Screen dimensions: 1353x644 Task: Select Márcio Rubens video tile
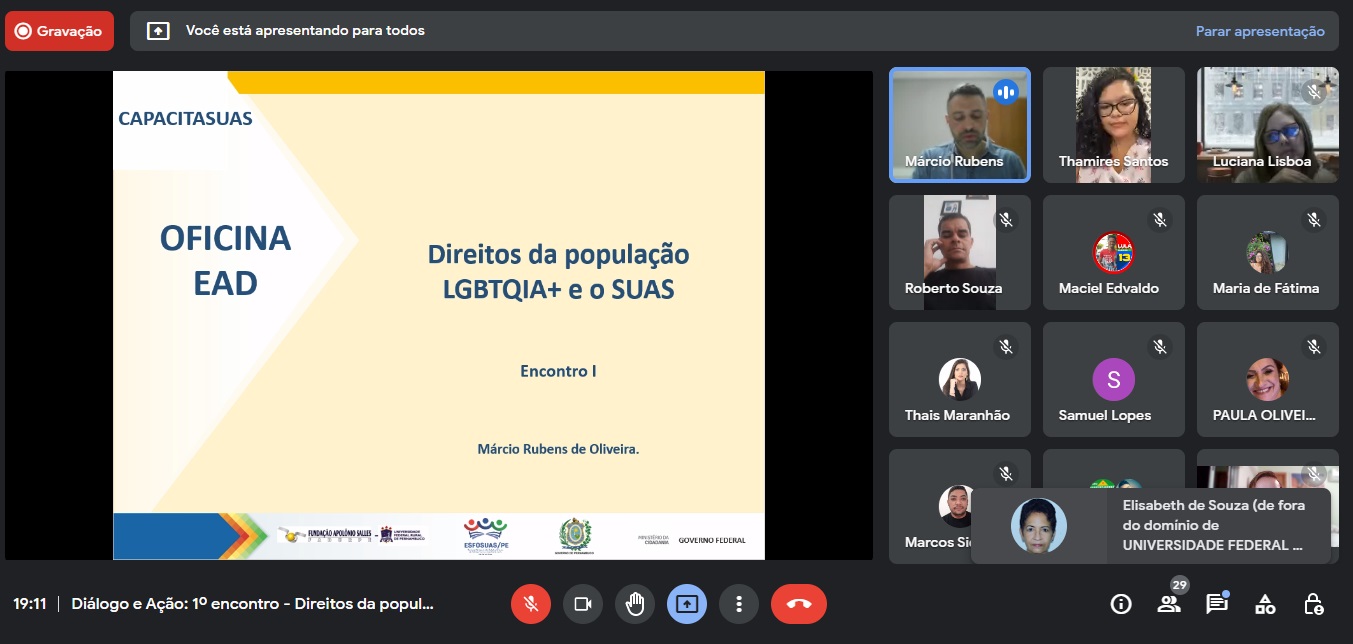coord(959,125)
